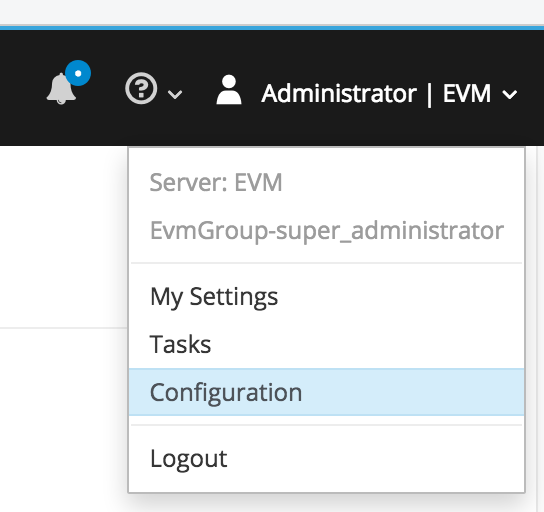
Task: Click empty dark navbar left of bell
Action: click(x=21, y=88)
